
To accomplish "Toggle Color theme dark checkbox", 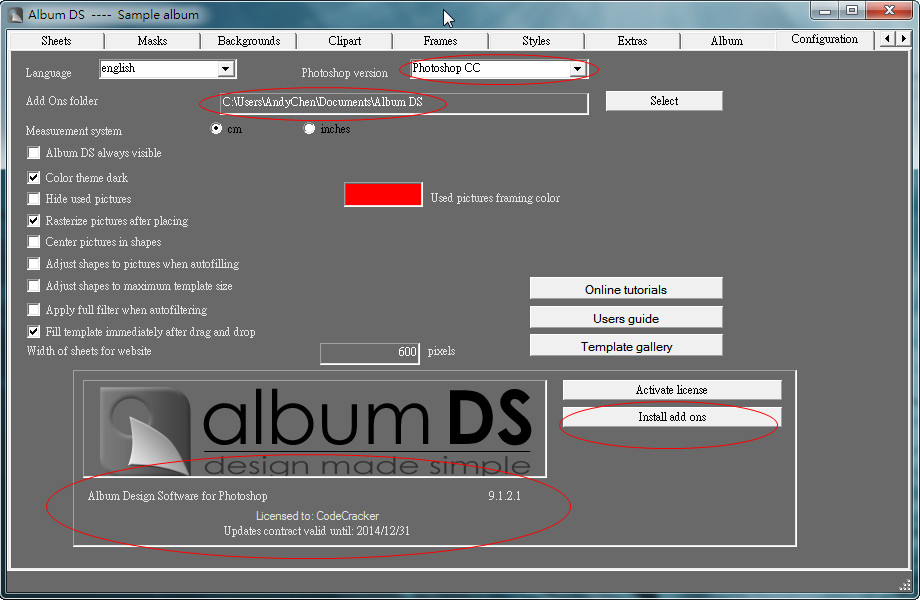I will click(33, 178).
